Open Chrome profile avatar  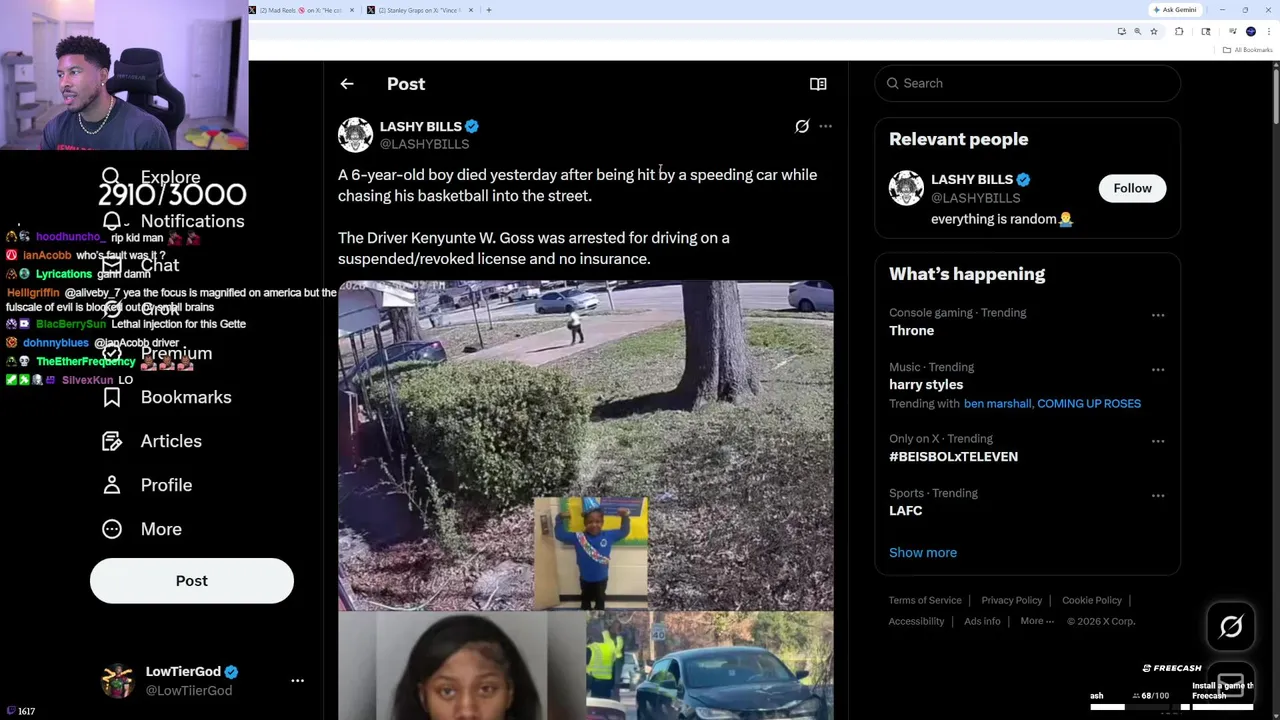click(1250, 32)
